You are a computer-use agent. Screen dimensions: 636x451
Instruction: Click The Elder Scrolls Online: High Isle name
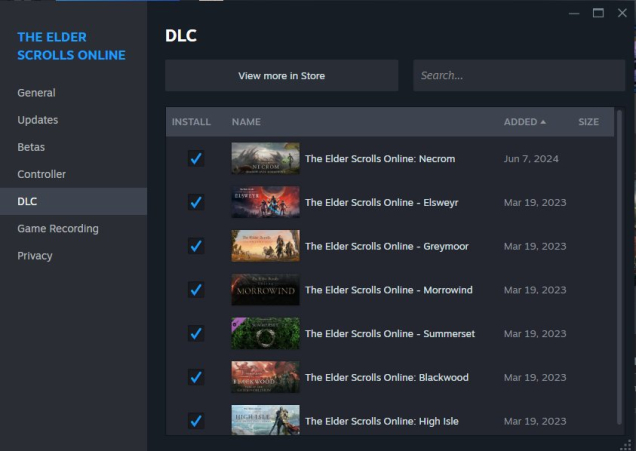tap(382, 421)
